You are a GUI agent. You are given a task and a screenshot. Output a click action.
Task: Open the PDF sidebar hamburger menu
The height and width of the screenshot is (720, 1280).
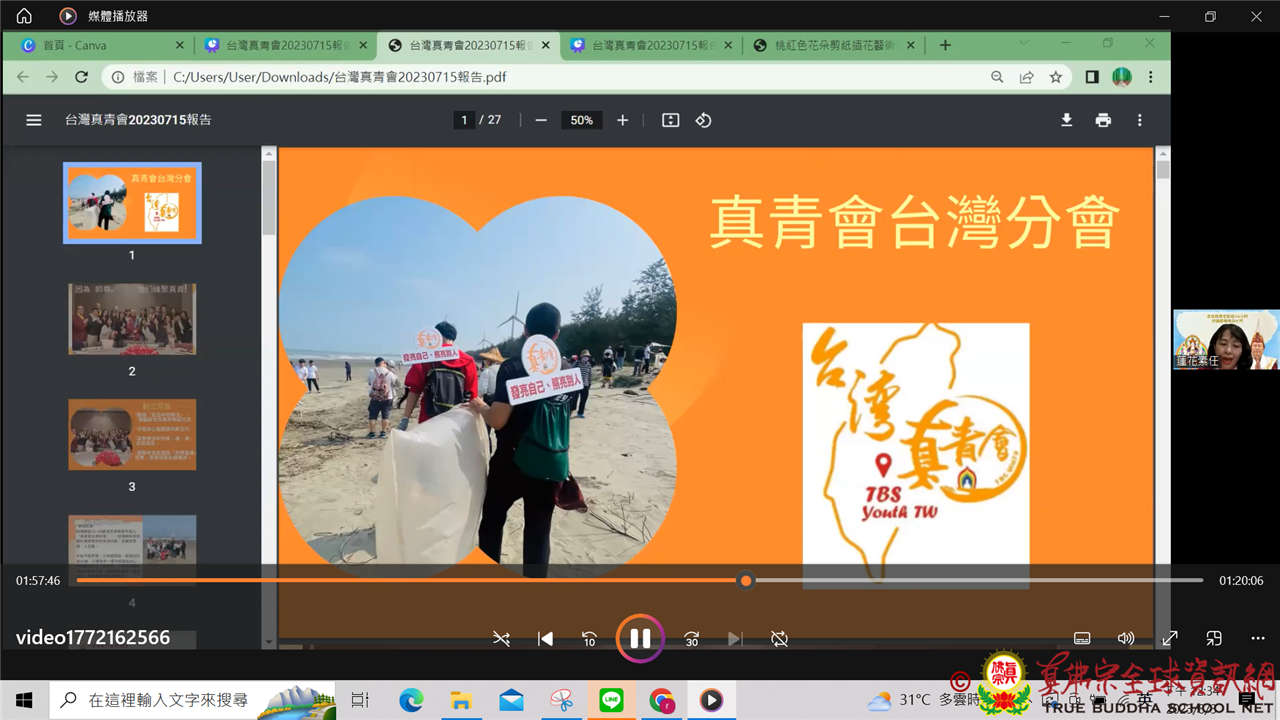pos(34,120)
